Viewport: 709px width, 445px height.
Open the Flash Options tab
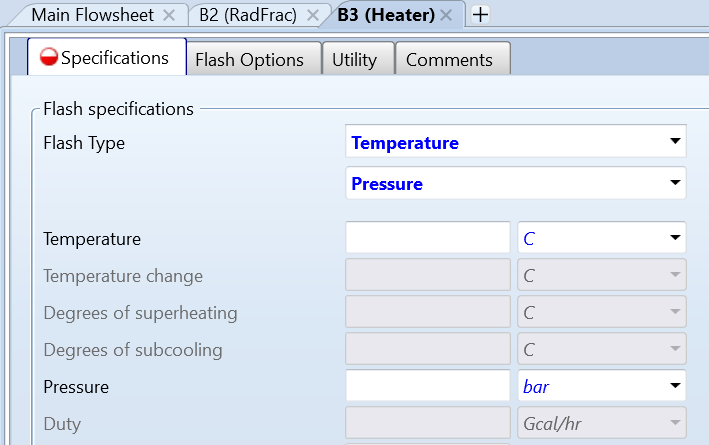(x=249, y=59)
